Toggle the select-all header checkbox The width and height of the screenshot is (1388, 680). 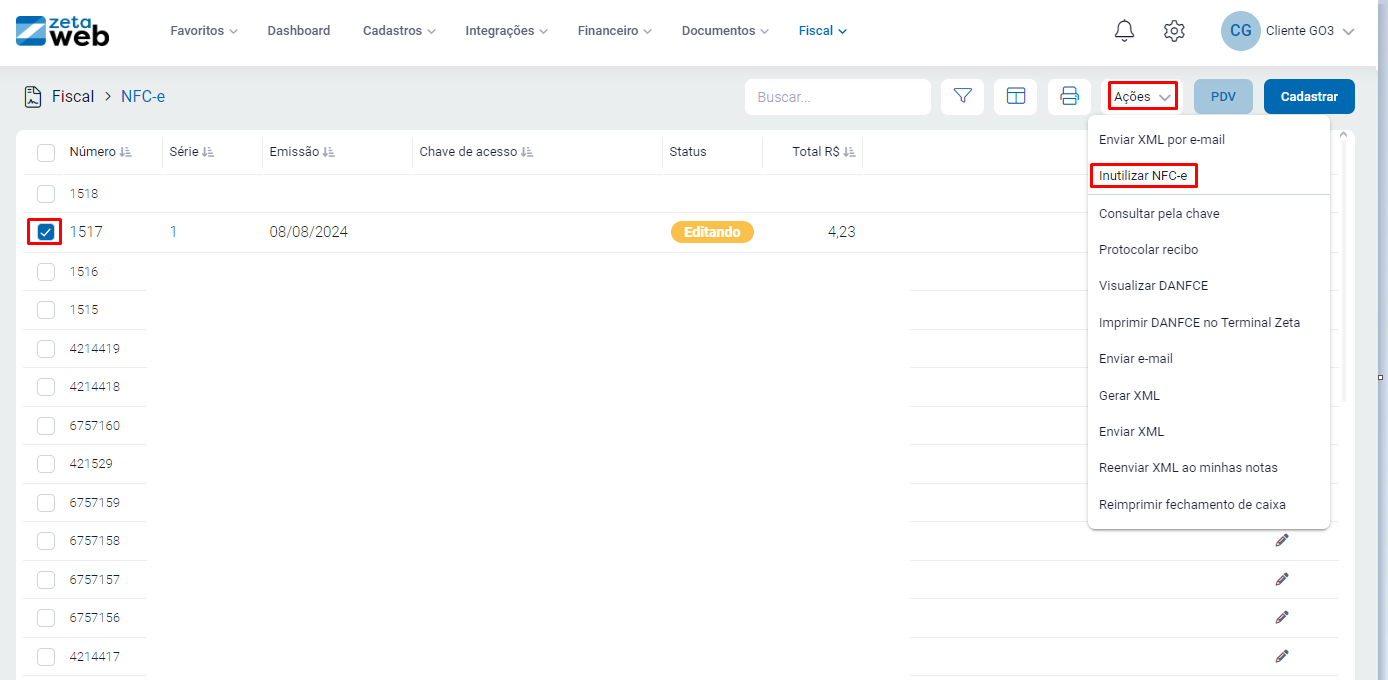46,152
